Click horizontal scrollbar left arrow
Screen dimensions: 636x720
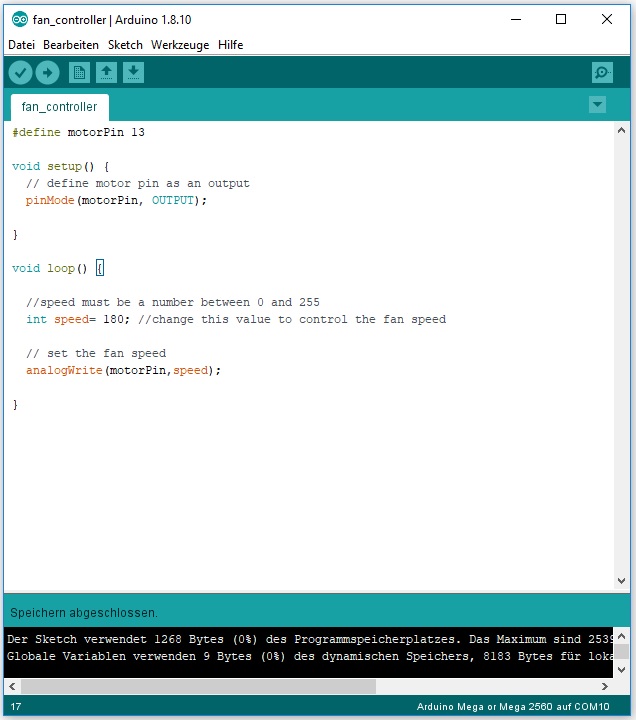pos(12,686)
